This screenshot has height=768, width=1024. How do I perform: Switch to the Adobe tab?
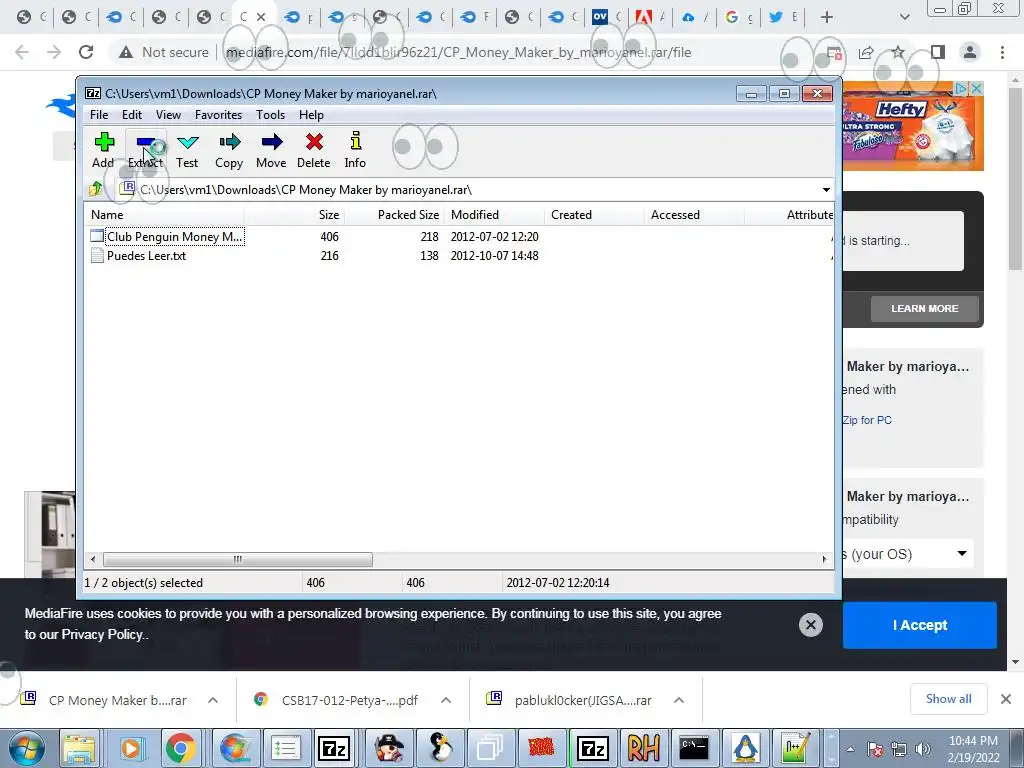650,17
